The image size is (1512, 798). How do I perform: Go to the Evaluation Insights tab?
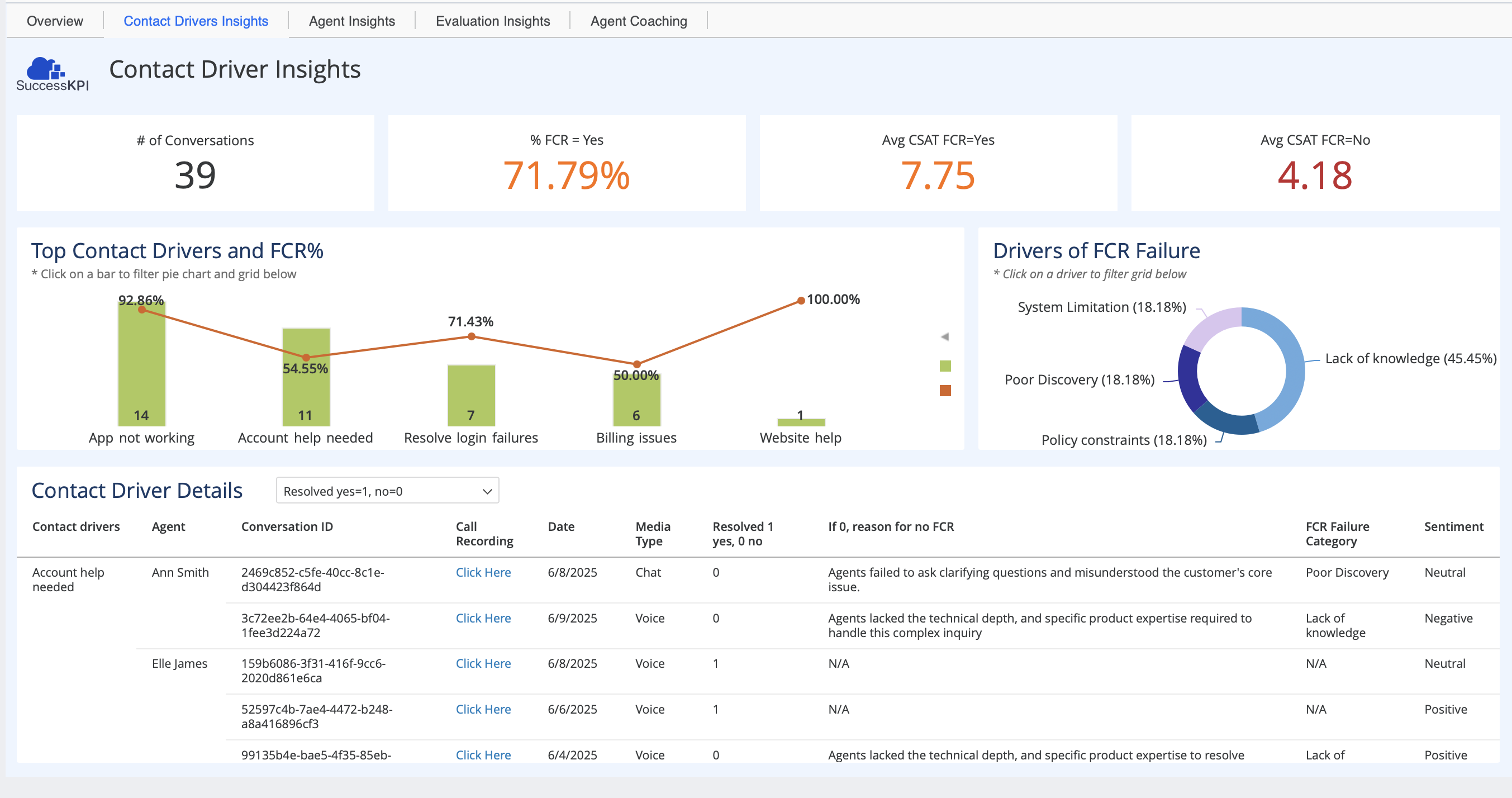click(x=492, y=21)
